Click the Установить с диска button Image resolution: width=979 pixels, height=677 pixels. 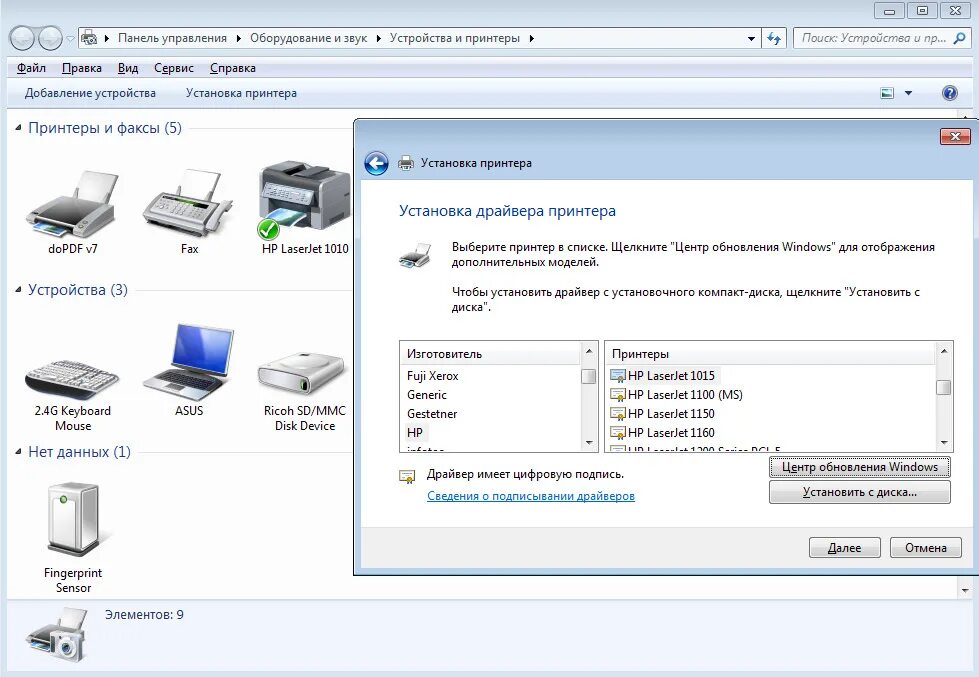(x=860, y=492)
